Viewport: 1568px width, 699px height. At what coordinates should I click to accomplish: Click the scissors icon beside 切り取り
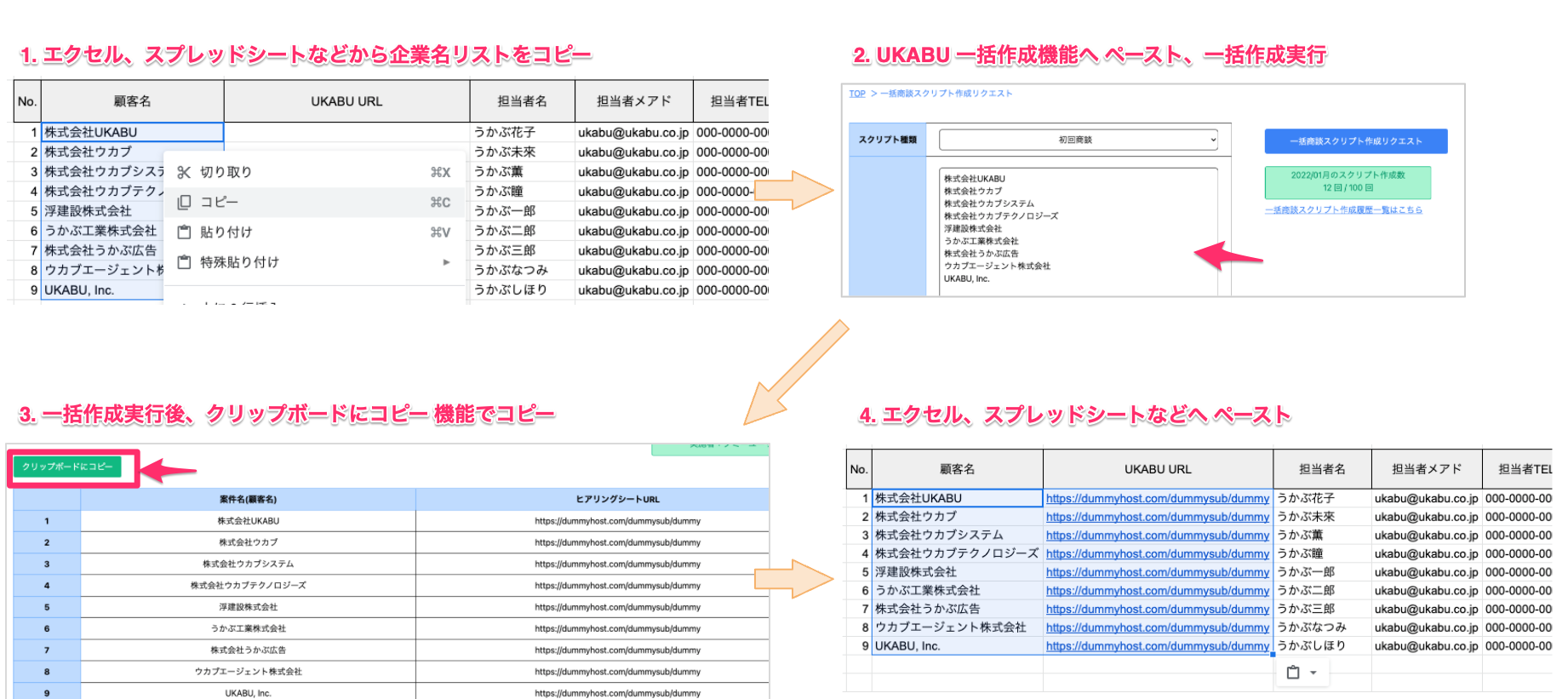coord(184,172)
